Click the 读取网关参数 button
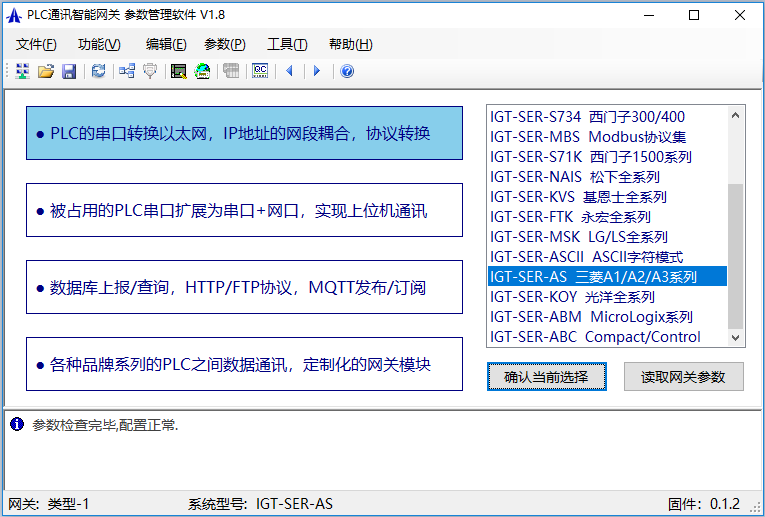 (684, 376)
